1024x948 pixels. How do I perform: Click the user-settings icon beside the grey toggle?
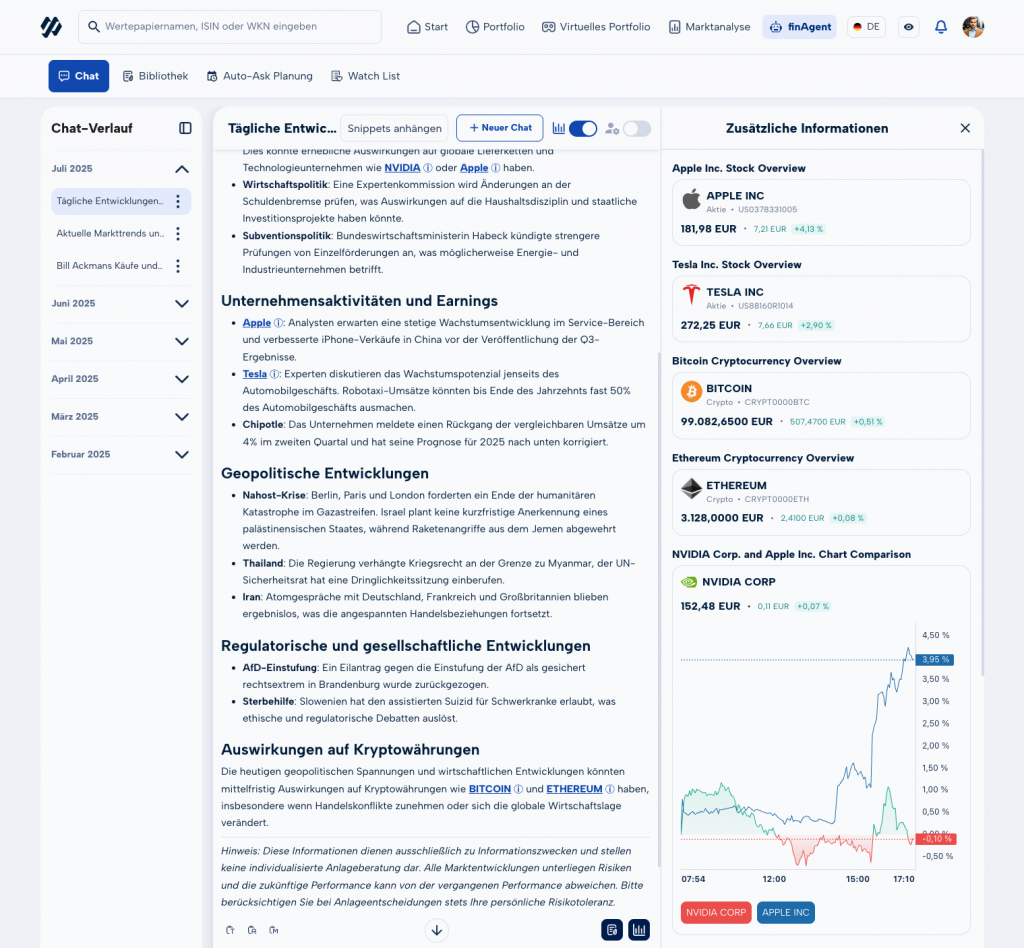(612, 129)
